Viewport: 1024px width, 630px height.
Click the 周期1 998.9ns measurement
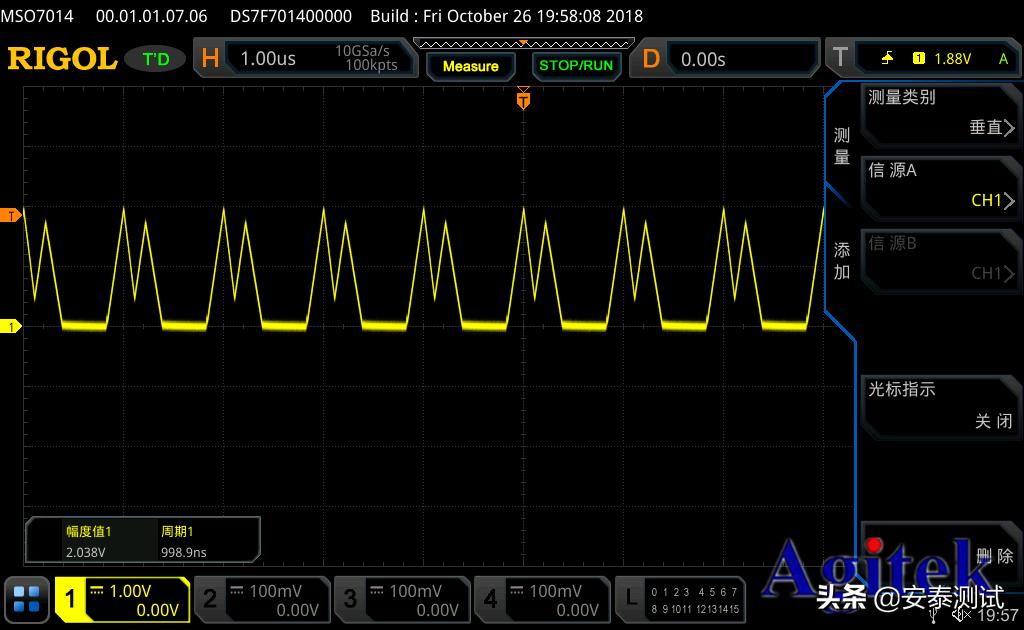[184, 541]
